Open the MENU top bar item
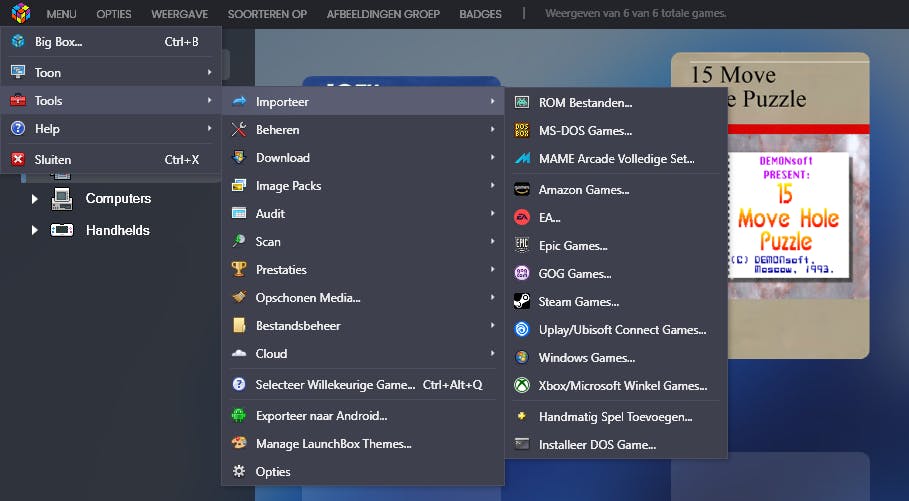 [x=61, y=14]
